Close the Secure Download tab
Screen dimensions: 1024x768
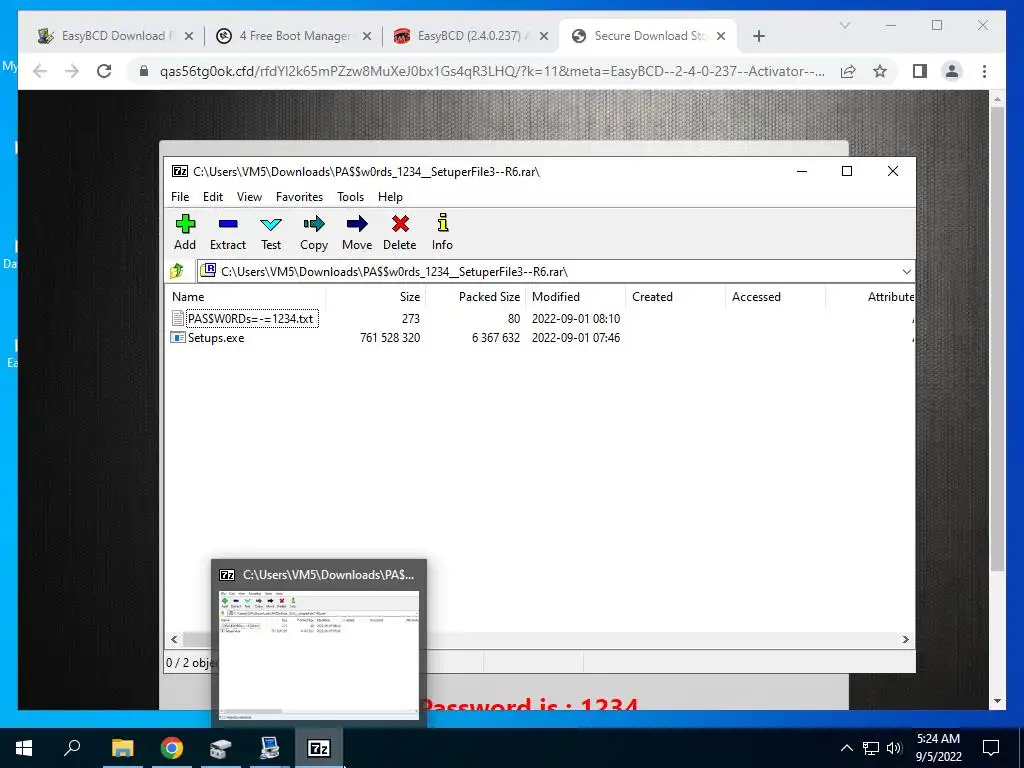coord(721,36)
